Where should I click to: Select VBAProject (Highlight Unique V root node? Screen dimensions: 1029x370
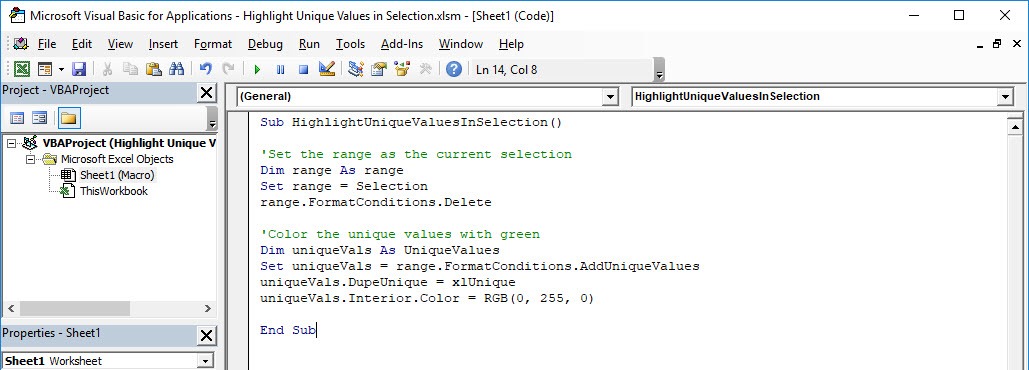pyautogui.click(x=129, y=143)
